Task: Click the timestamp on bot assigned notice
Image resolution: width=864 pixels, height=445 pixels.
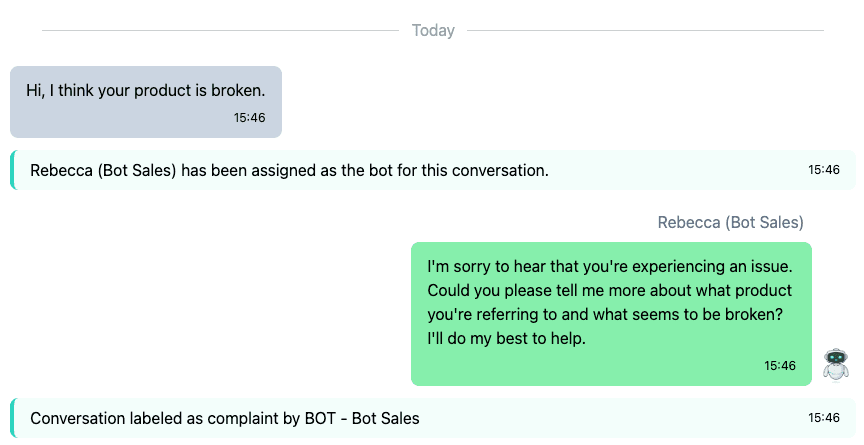Action: pyautogui.click(x=824, y=170)
